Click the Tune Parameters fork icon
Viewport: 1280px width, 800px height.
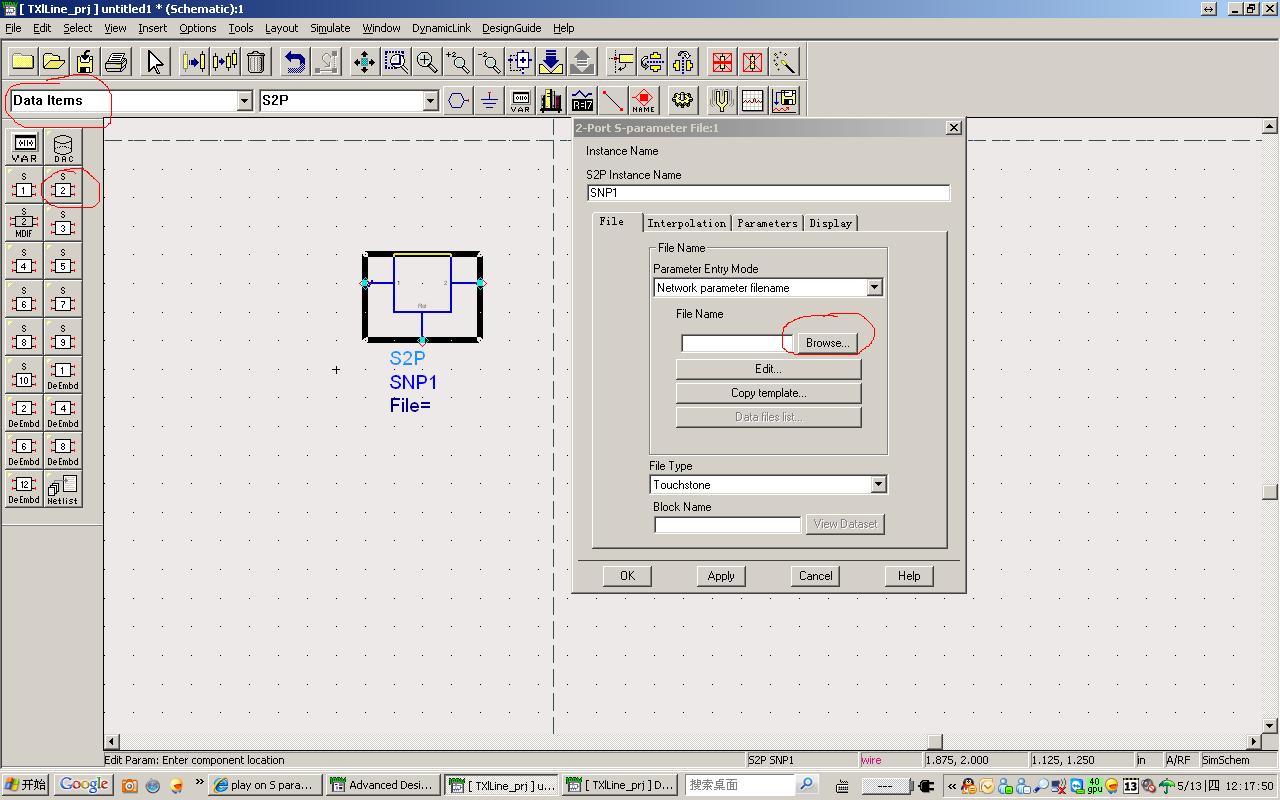pos(721,100)
